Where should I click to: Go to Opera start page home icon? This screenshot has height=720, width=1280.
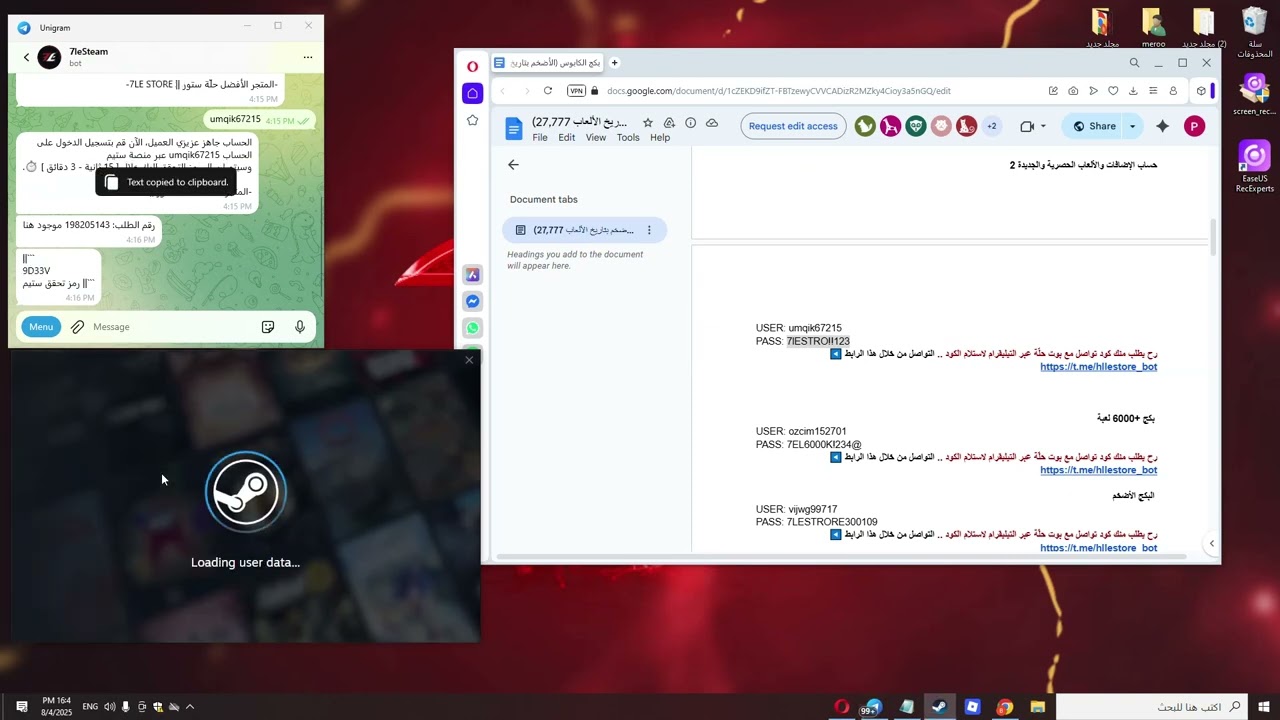[473, 93]
